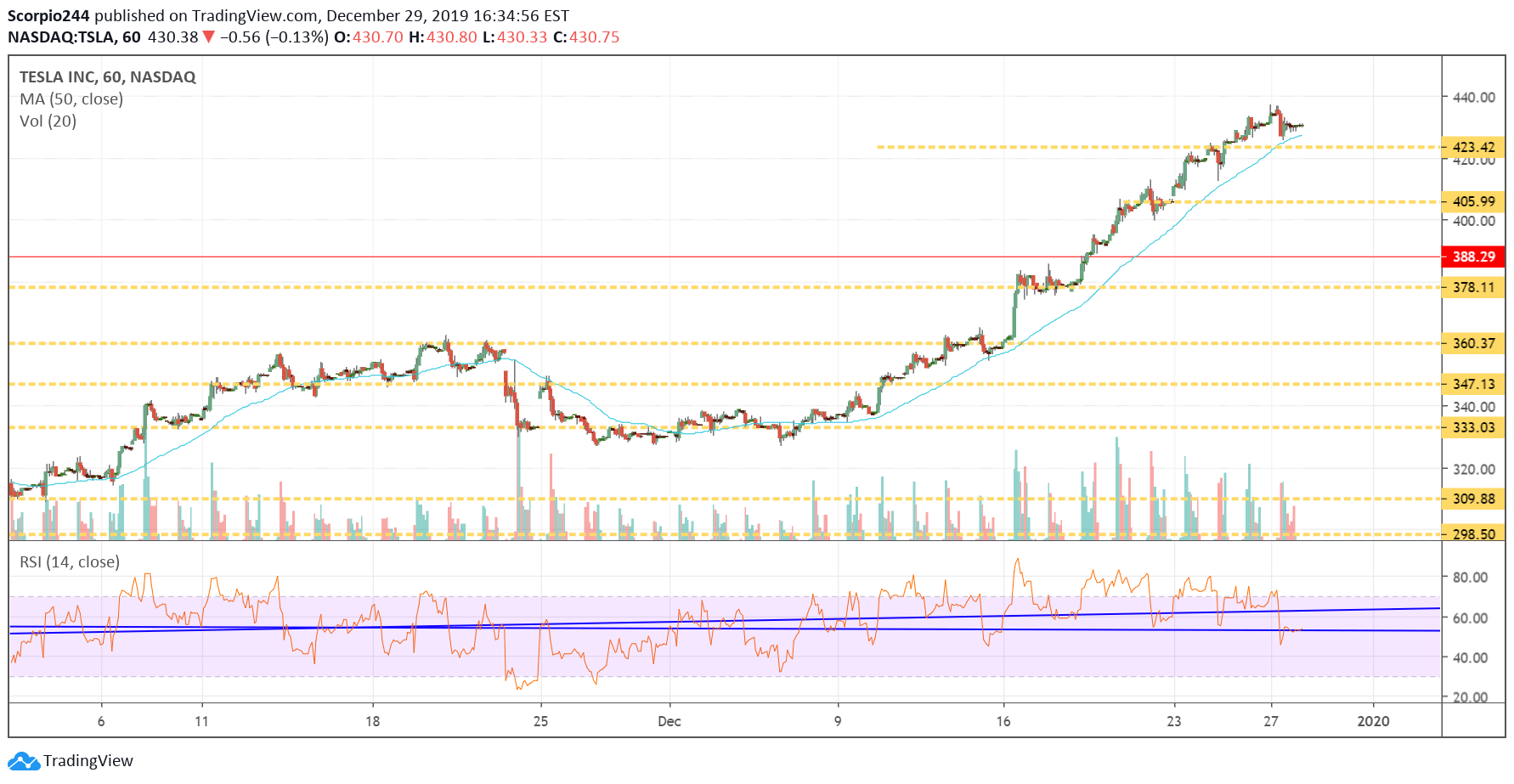Image resolution: width=1514 pixels, height=784 pixels.
Task: Click the high price value H:430.80
Action: tap(443, 37)
